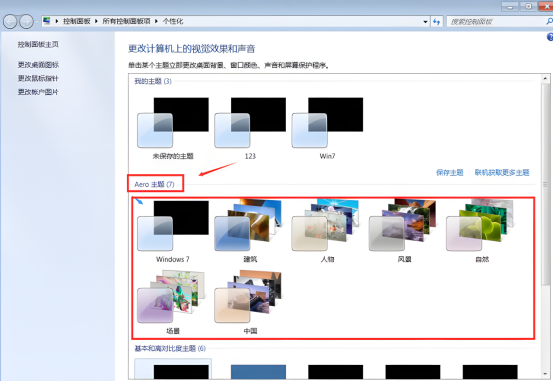Choose the 未保存的主题 theme

click(x=173, y=128)
